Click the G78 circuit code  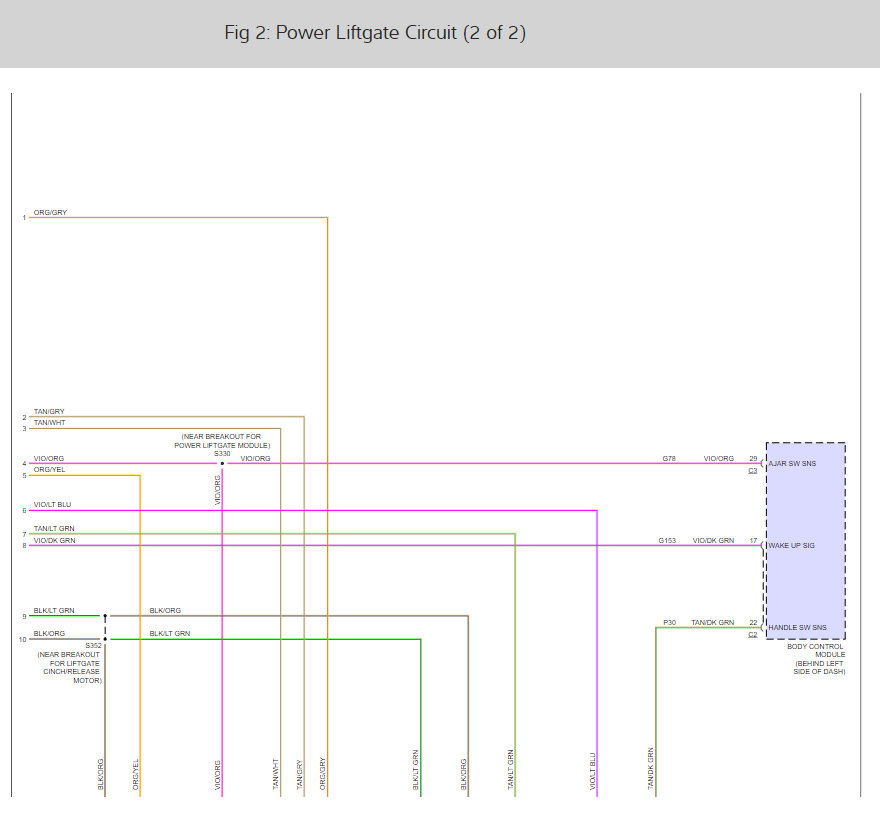(669, 459)
